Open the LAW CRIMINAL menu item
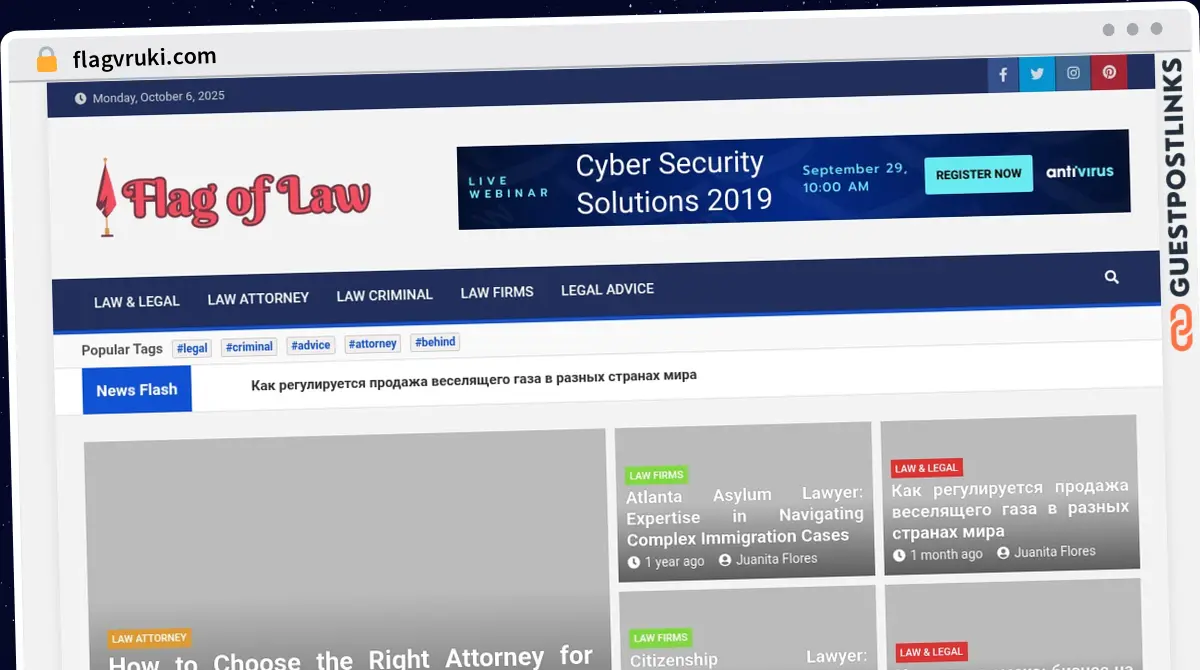Viewport: 1200px width, 670px height. click(384, 295)
